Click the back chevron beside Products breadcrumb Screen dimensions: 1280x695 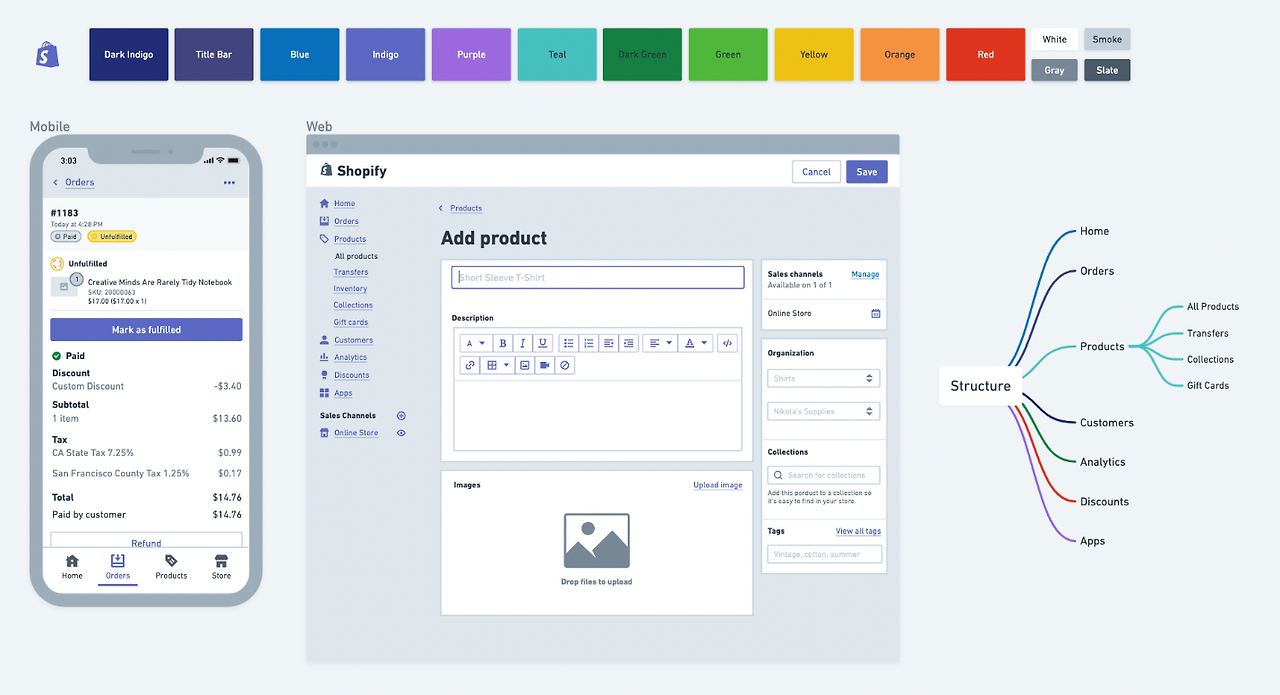[x=441, y=208]
